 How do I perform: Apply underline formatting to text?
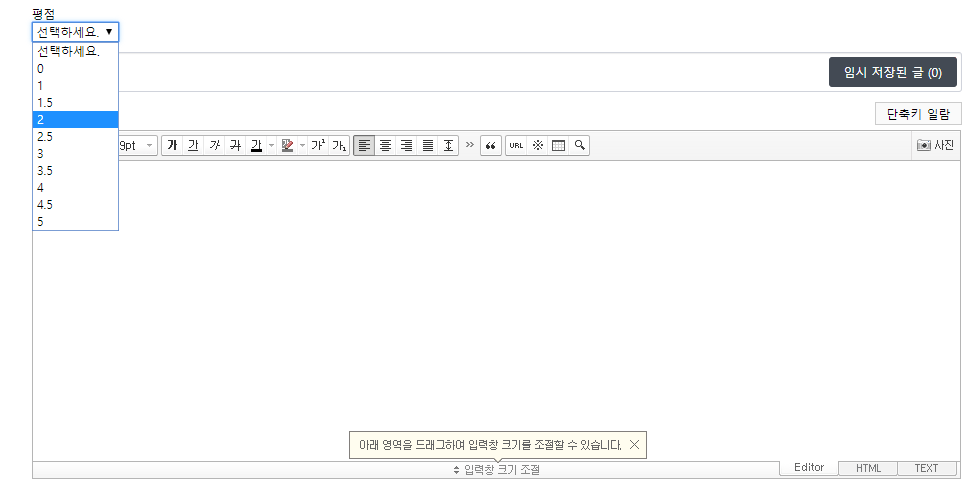[193, 146]
